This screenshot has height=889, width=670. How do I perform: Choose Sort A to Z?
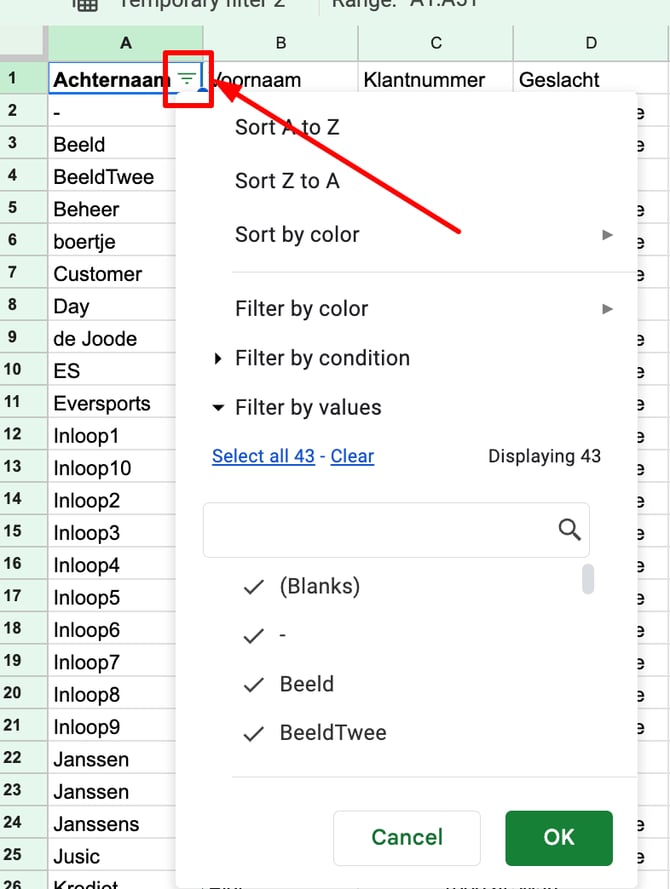pyautogui.click(x=287, y=128)
